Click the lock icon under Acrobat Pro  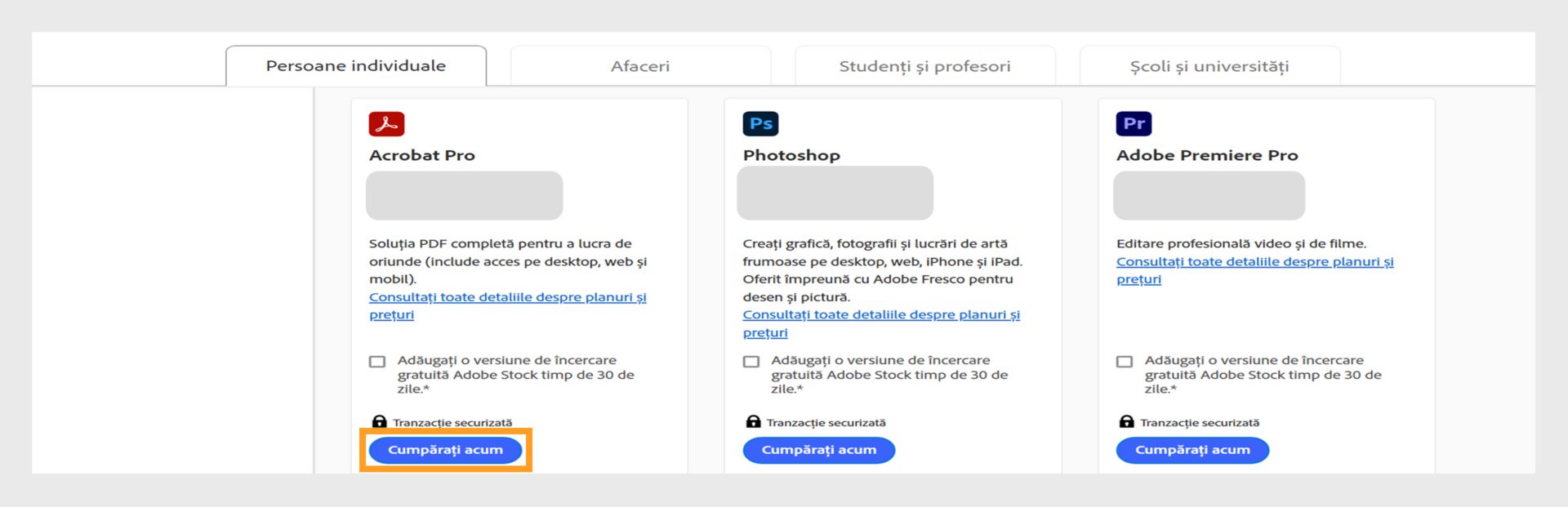tap(379, 422)
